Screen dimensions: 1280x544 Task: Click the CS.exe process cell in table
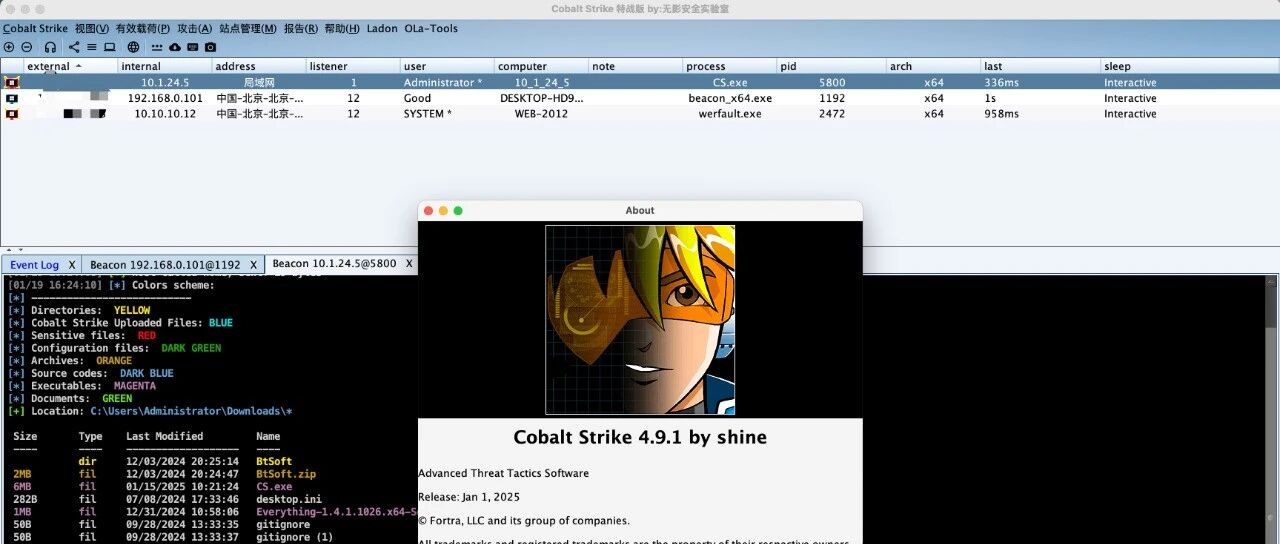[730, 83]
